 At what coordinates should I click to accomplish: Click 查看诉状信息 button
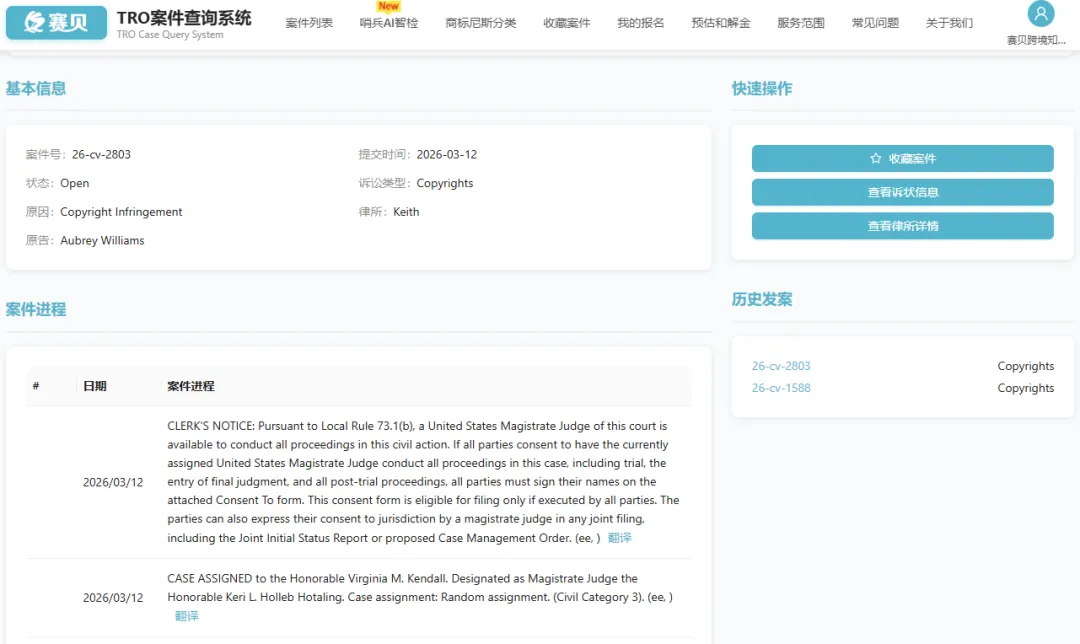(902, 192)
